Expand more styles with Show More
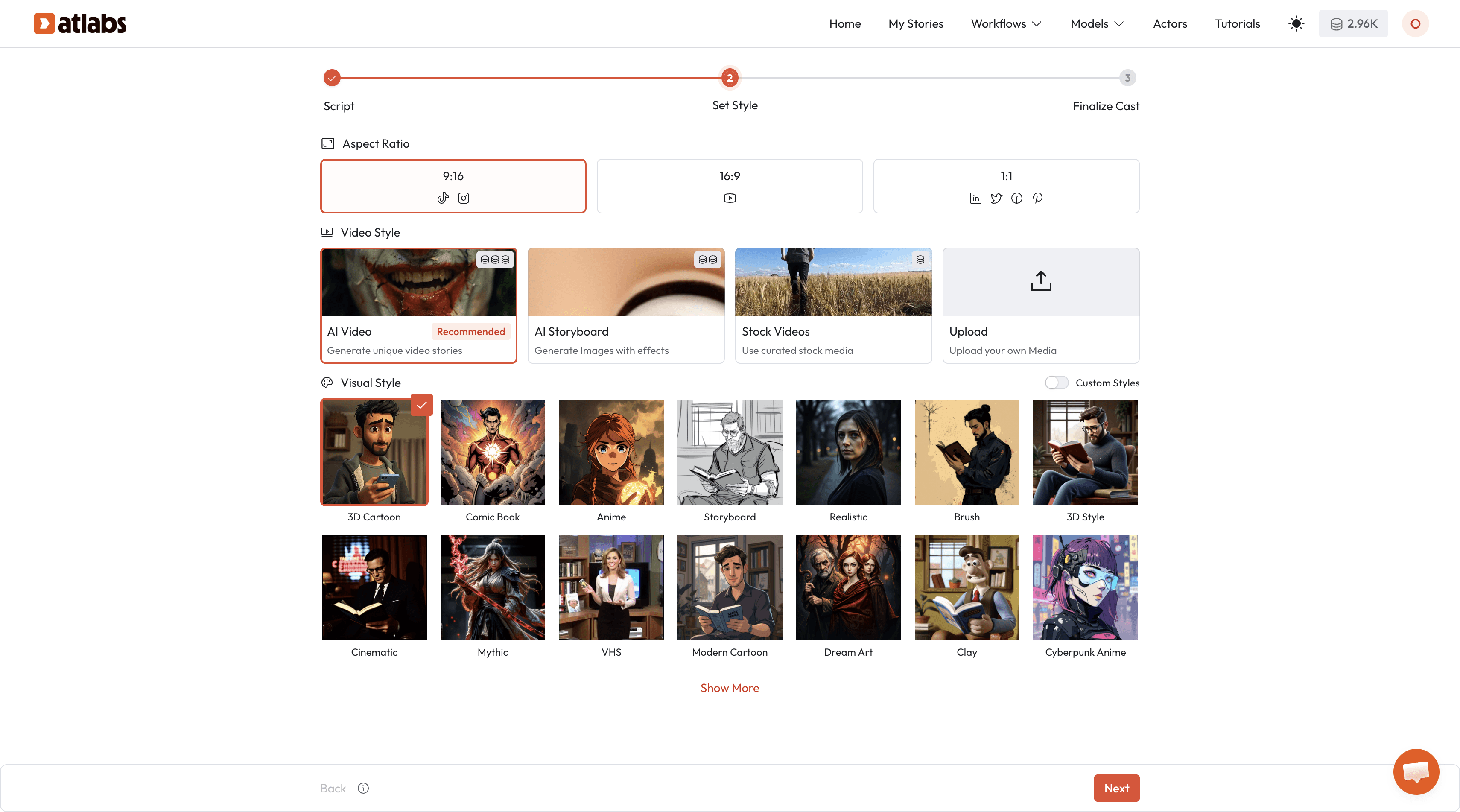 click(x=730, y=688)
